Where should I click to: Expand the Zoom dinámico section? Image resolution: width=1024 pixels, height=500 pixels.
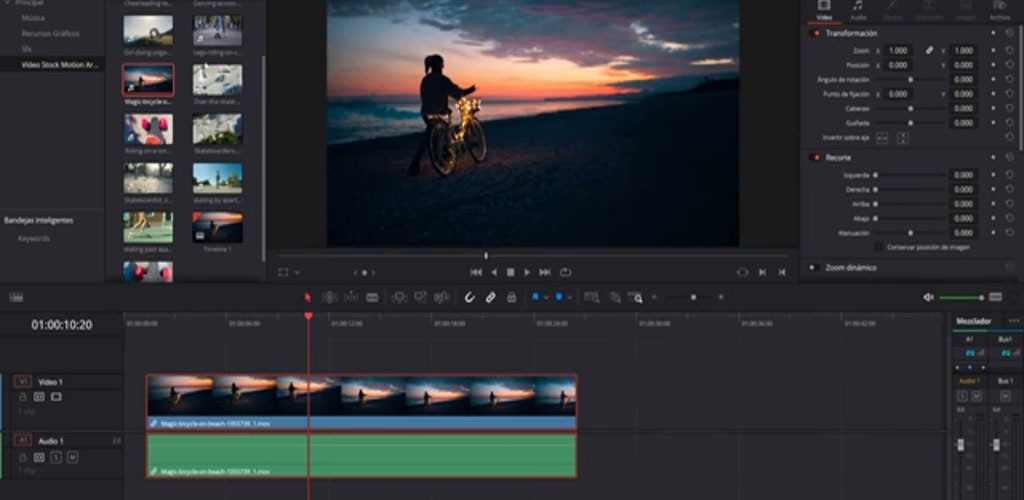click(x=852, y=268)
